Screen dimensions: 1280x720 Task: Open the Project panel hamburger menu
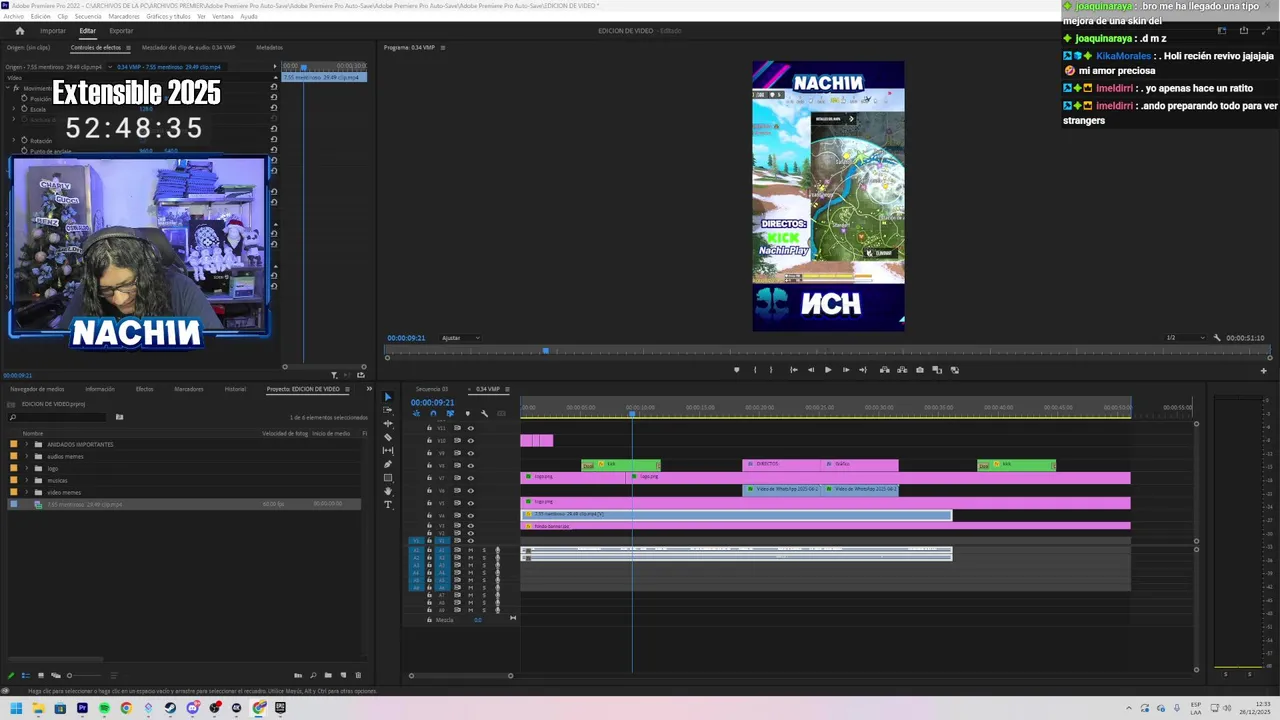[x=347, y=389]
